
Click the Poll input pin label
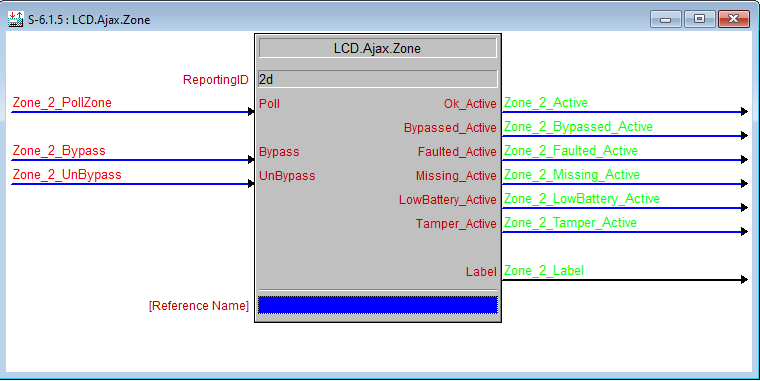269,104
